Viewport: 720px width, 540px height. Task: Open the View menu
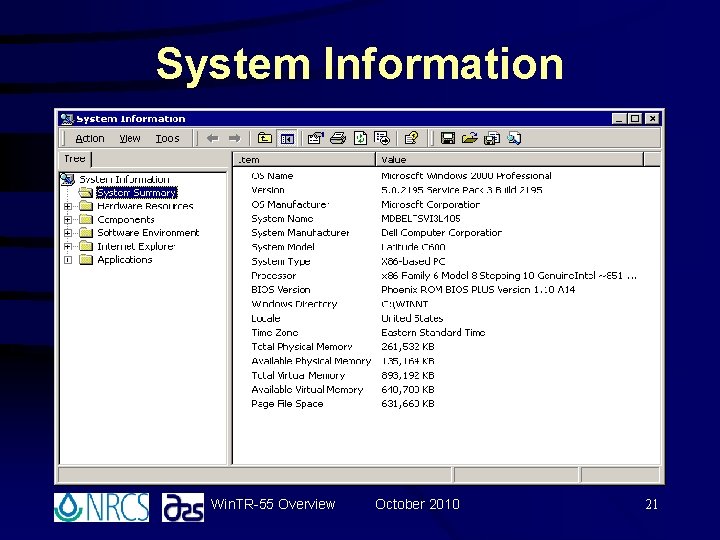point(130,138)
